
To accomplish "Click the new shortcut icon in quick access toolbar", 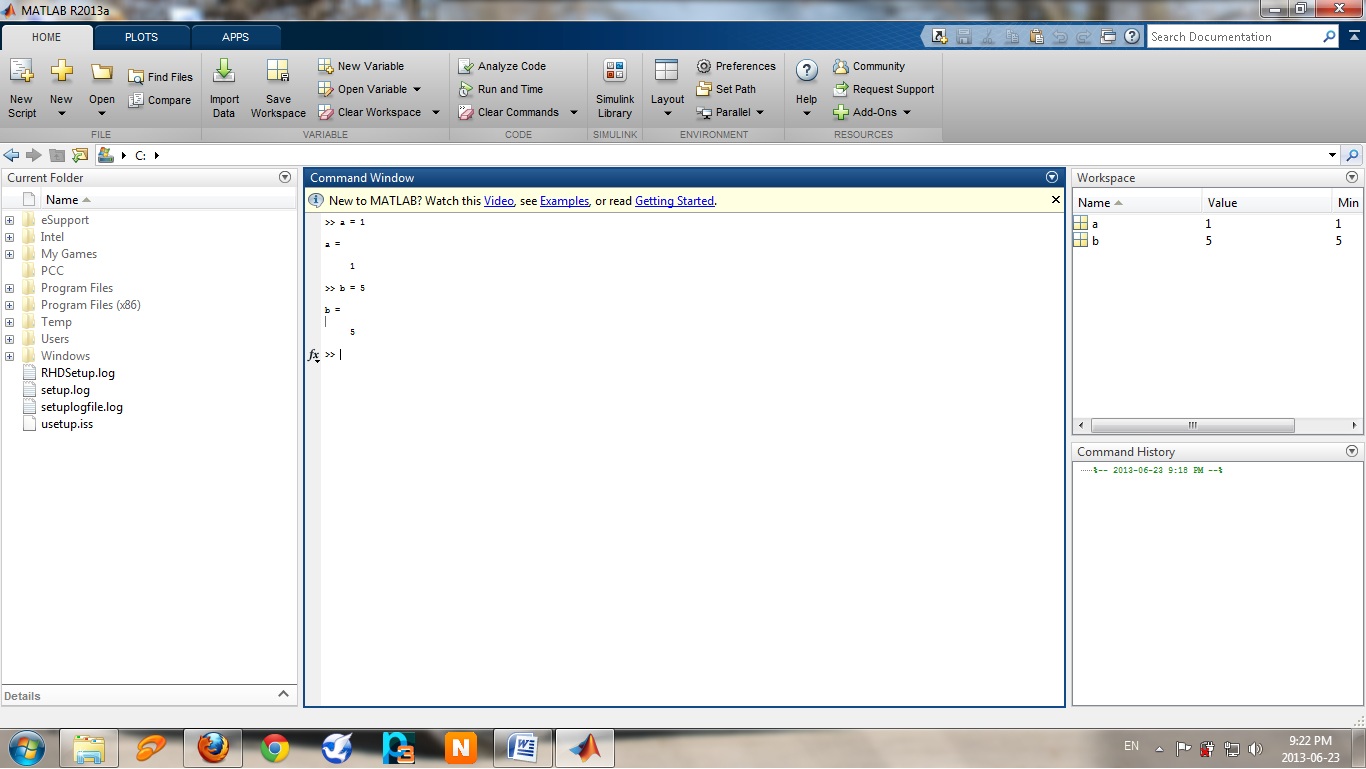I will pyautogui.click(x=939, y=36).
